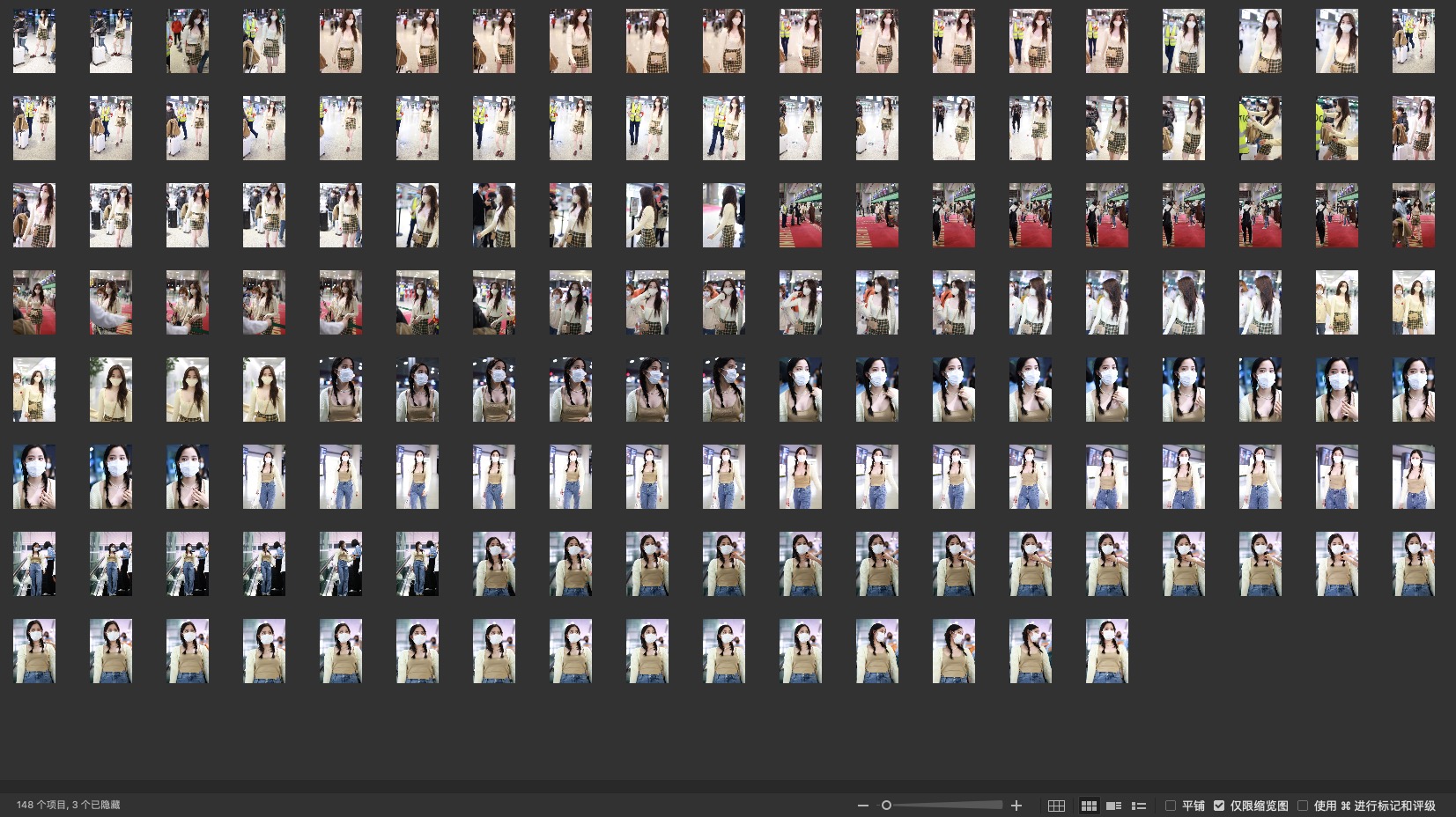The width and height of the screenshot is (1456, 817).
Task: Enable the 平铺 checkbox
Action: (x=1171, y=806)
